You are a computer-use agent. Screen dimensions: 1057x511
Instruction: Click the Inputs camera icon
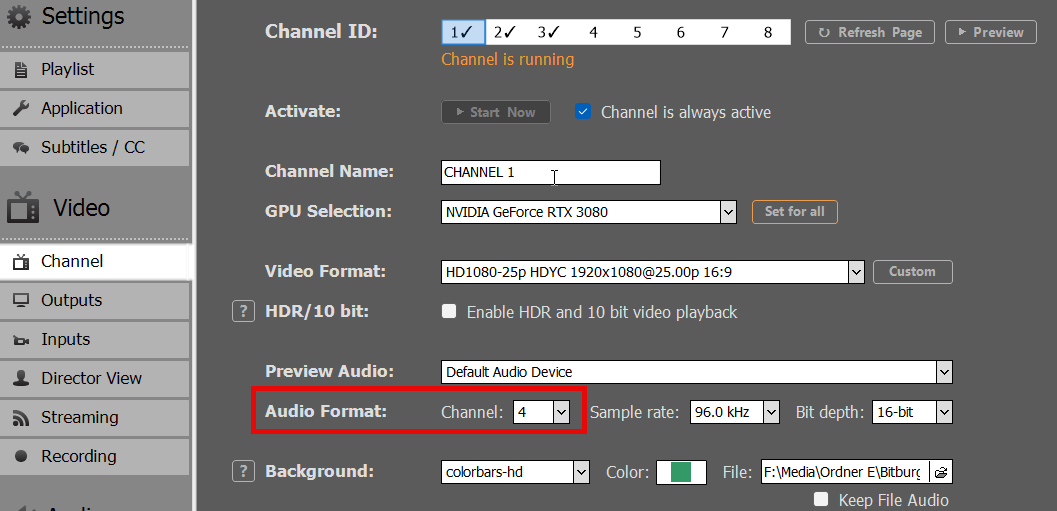(x=22, y=340)
